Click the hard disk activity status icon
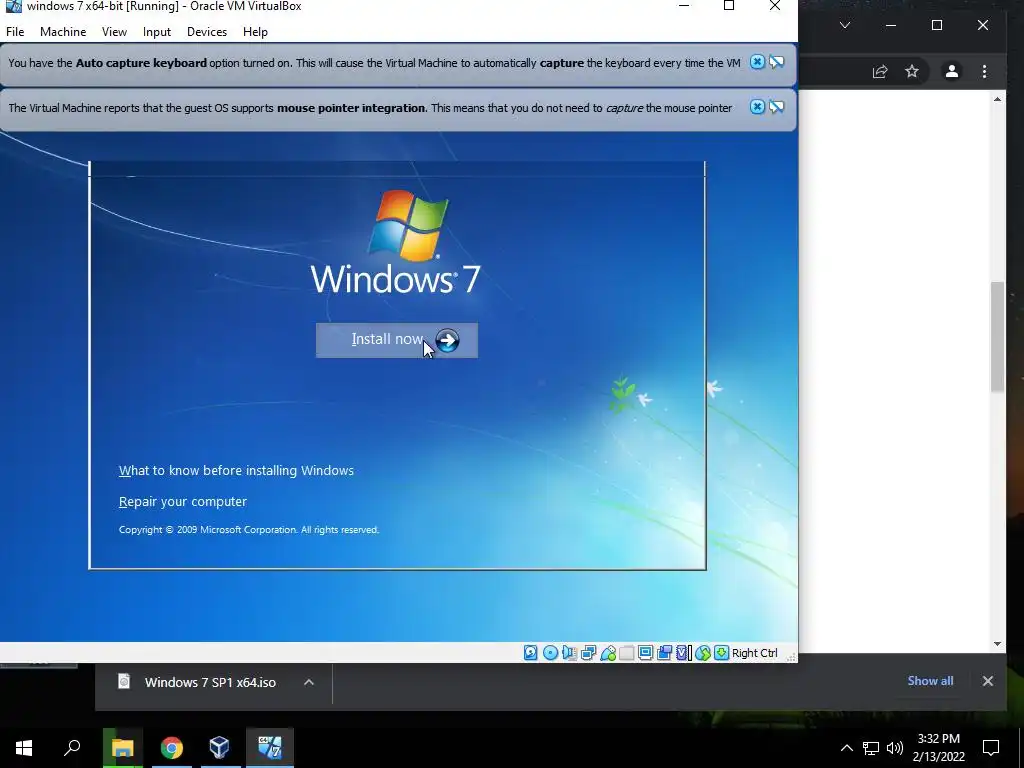This screenshot has width=1024, height=768. (530, 653)
